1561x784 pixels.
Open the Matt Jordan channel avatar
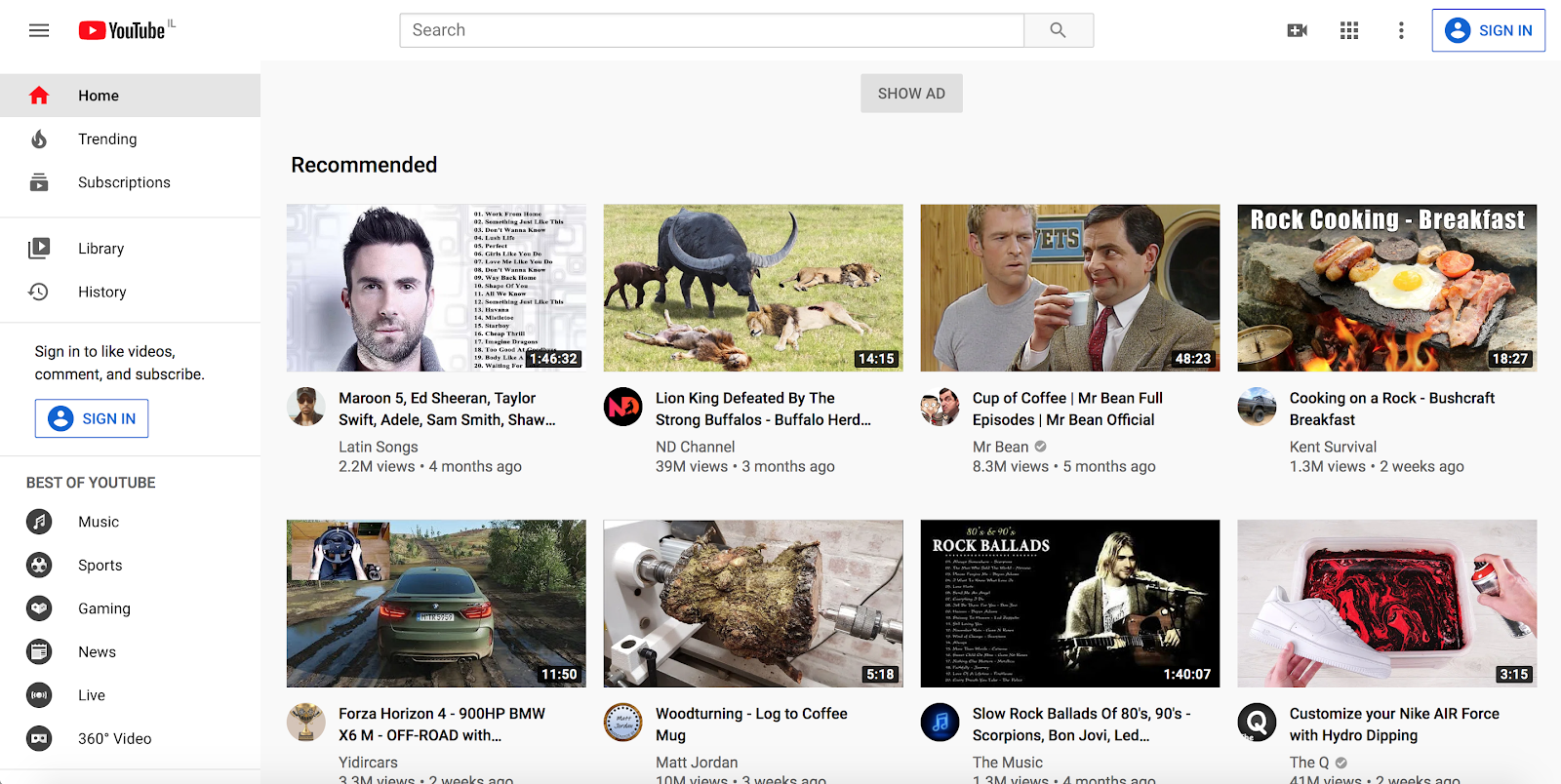click(623, 723)
